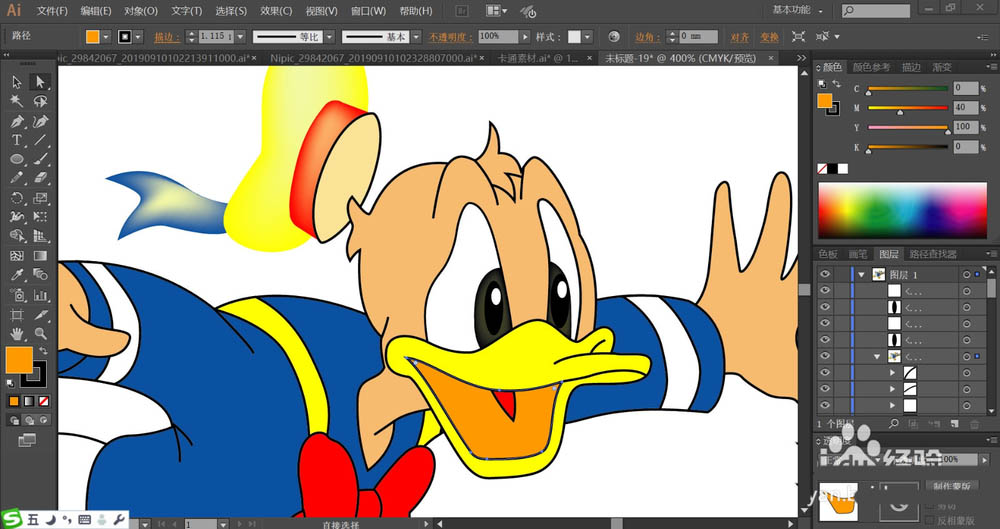The image size is (1000, 529).
Task: Select the Line Segment tool
Action: pyautogui.click(x=40, y=140)
